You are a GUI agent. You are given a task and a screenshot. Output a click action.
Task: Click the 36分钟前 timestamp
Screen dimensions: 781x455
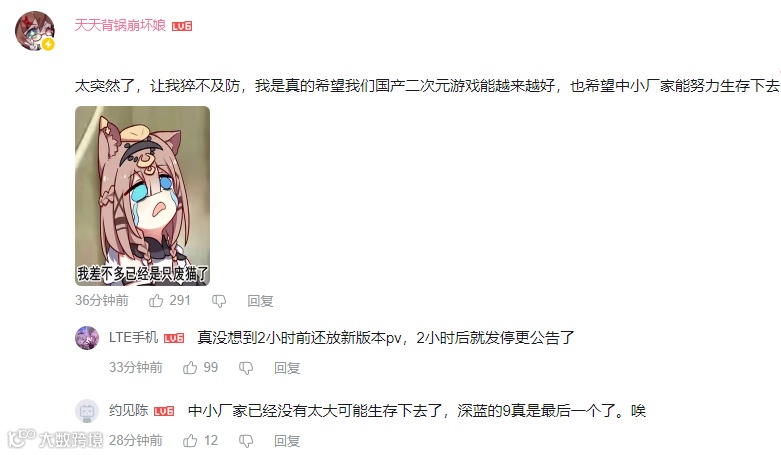tap(102, 301)
